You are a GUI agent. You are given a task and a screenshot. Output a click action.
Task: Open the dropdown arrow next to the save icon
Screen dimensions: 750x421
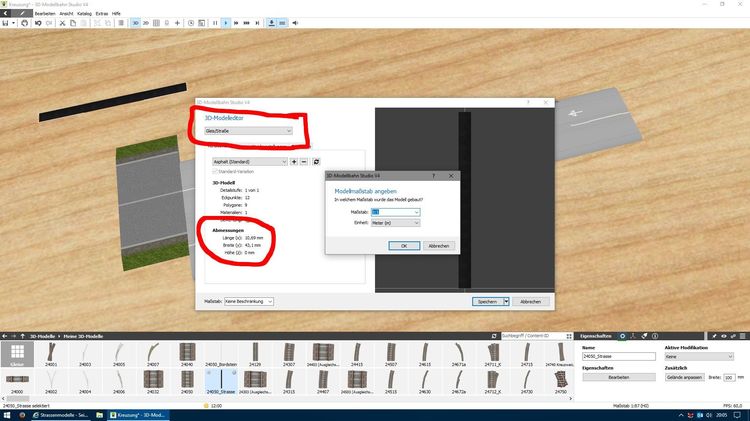13,23
